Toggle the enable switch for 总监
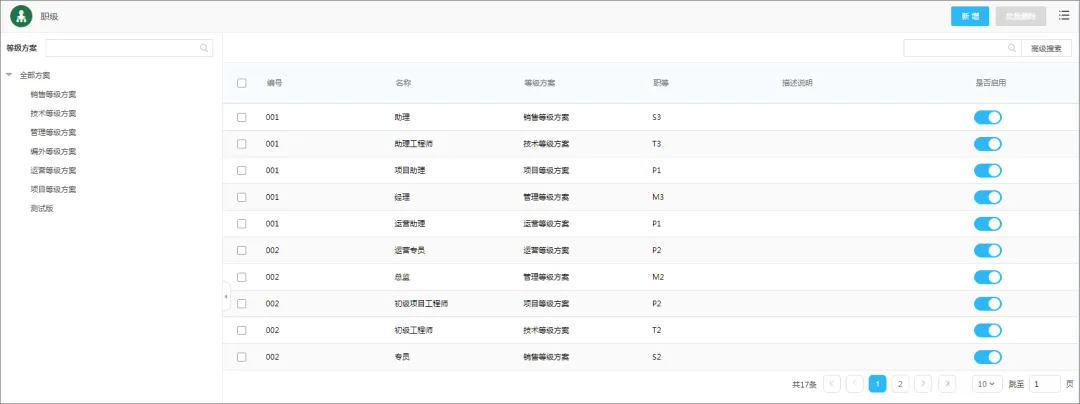The width and height of the screenshot is (1080, 404). 987,277
